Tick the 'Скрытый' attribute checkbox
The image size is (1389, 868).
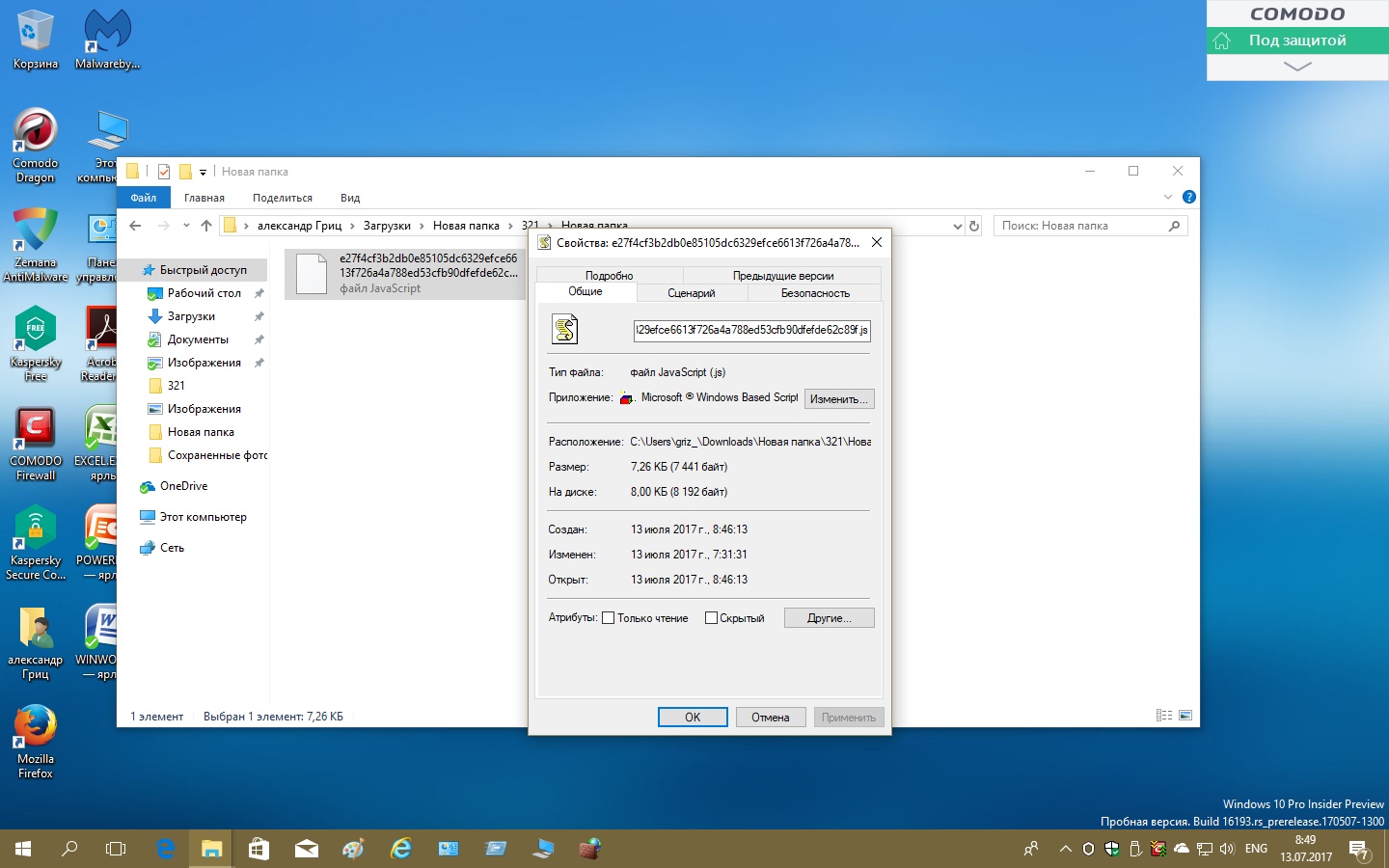(x=711, y=618)
